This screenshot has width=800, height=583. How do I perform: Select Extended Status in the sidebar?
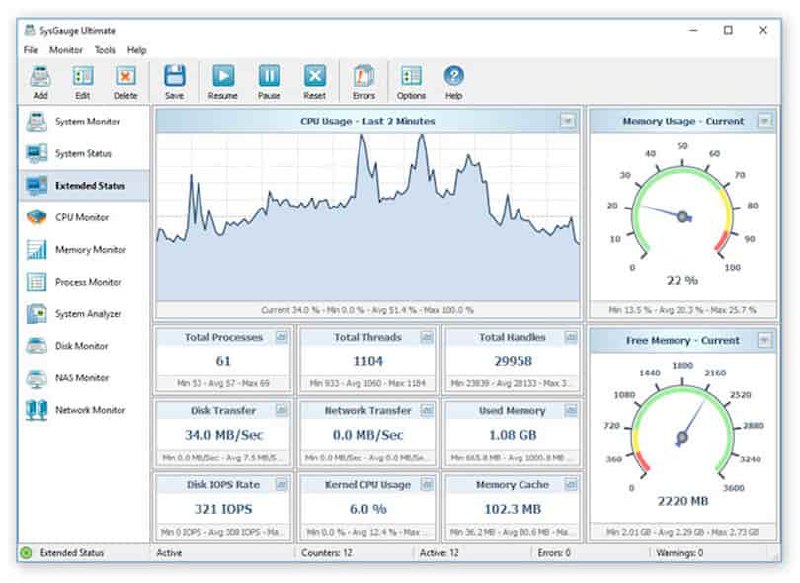pos(84,186)
